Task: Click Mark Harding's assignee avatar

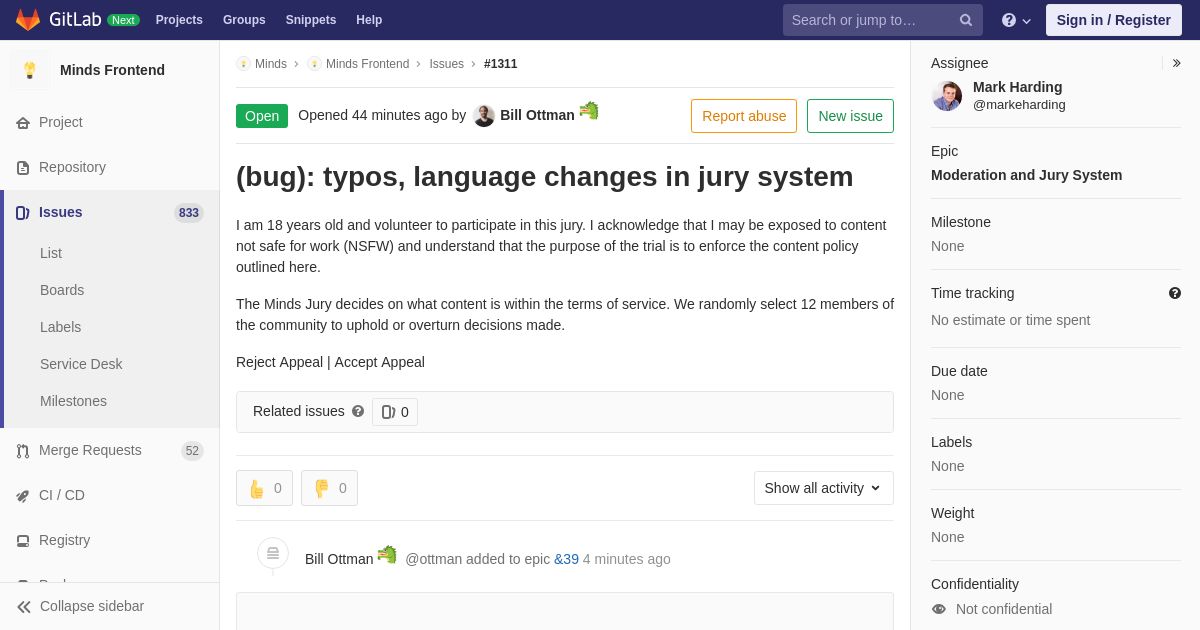Action: pos(947,96)
